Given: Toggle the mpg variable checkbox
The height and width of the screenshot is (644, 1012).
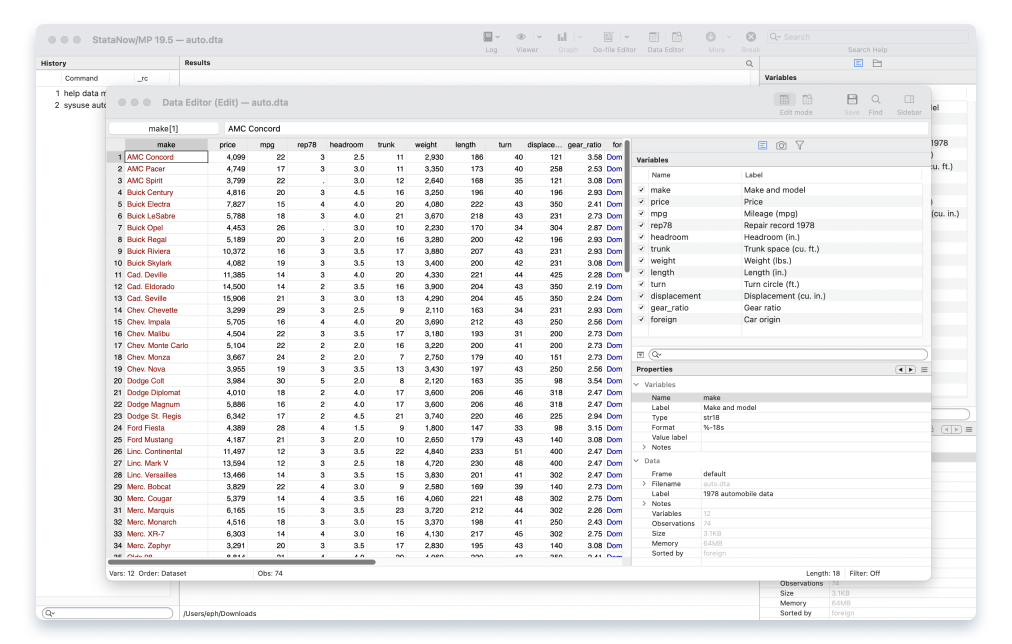Looking at the screenshot, I should click(642, 214).
